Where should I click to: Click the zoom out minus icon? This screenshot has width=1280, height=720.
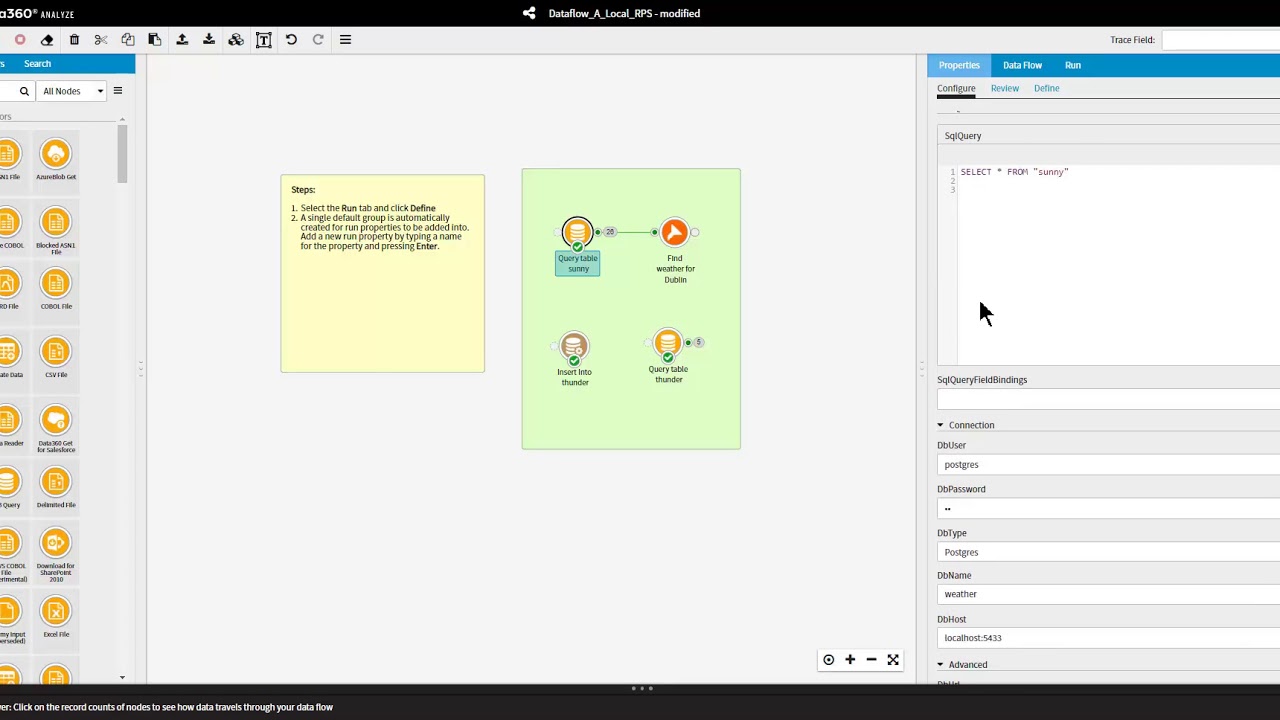(871, 660)
